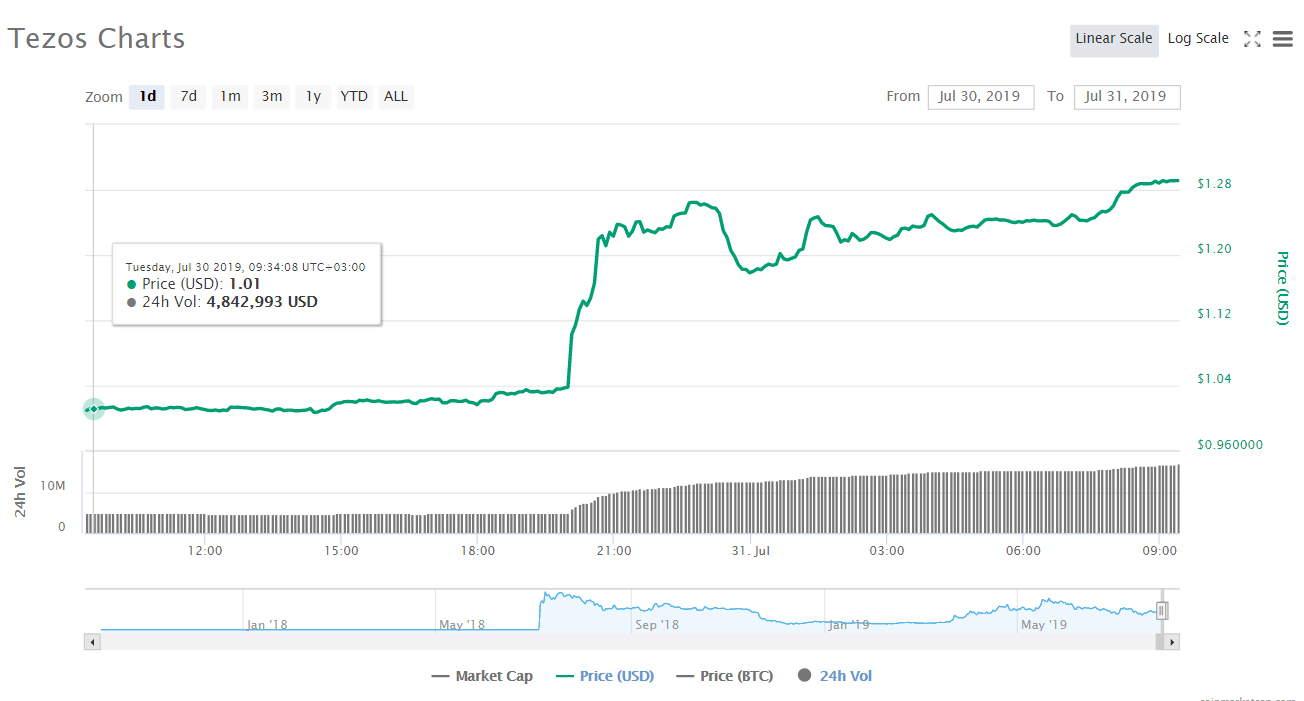Toggle fullscreen chart view icon
Image resolution: width=1304 pixels, height=701 pixels.
coord(1252,39)
